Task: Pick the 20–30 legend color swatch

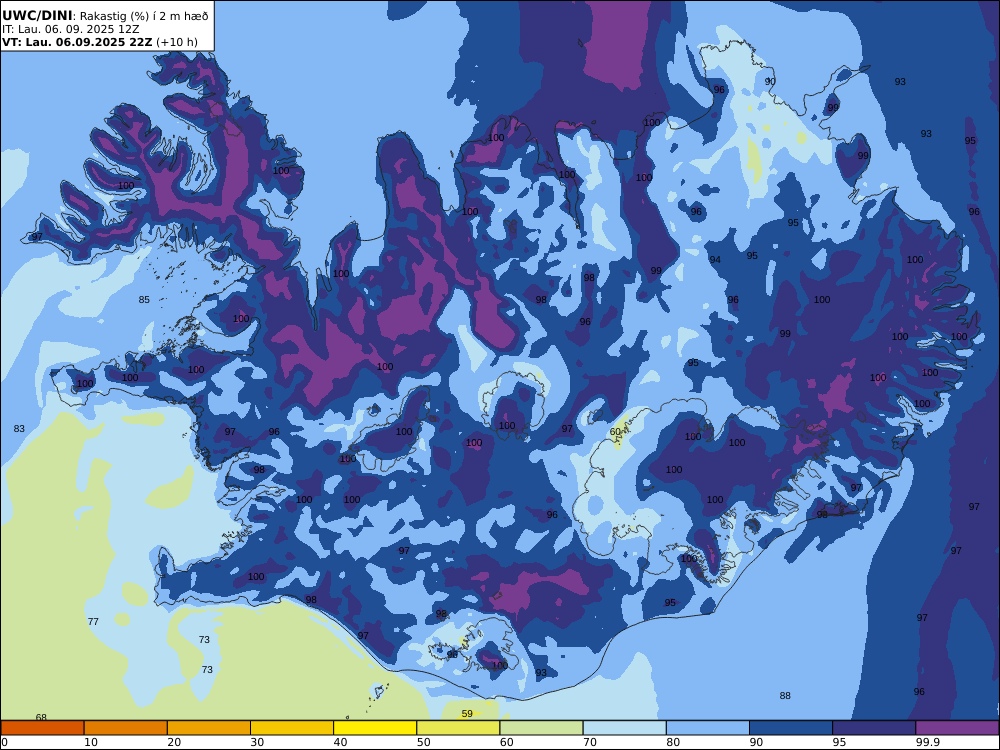Action: point(209,728)
